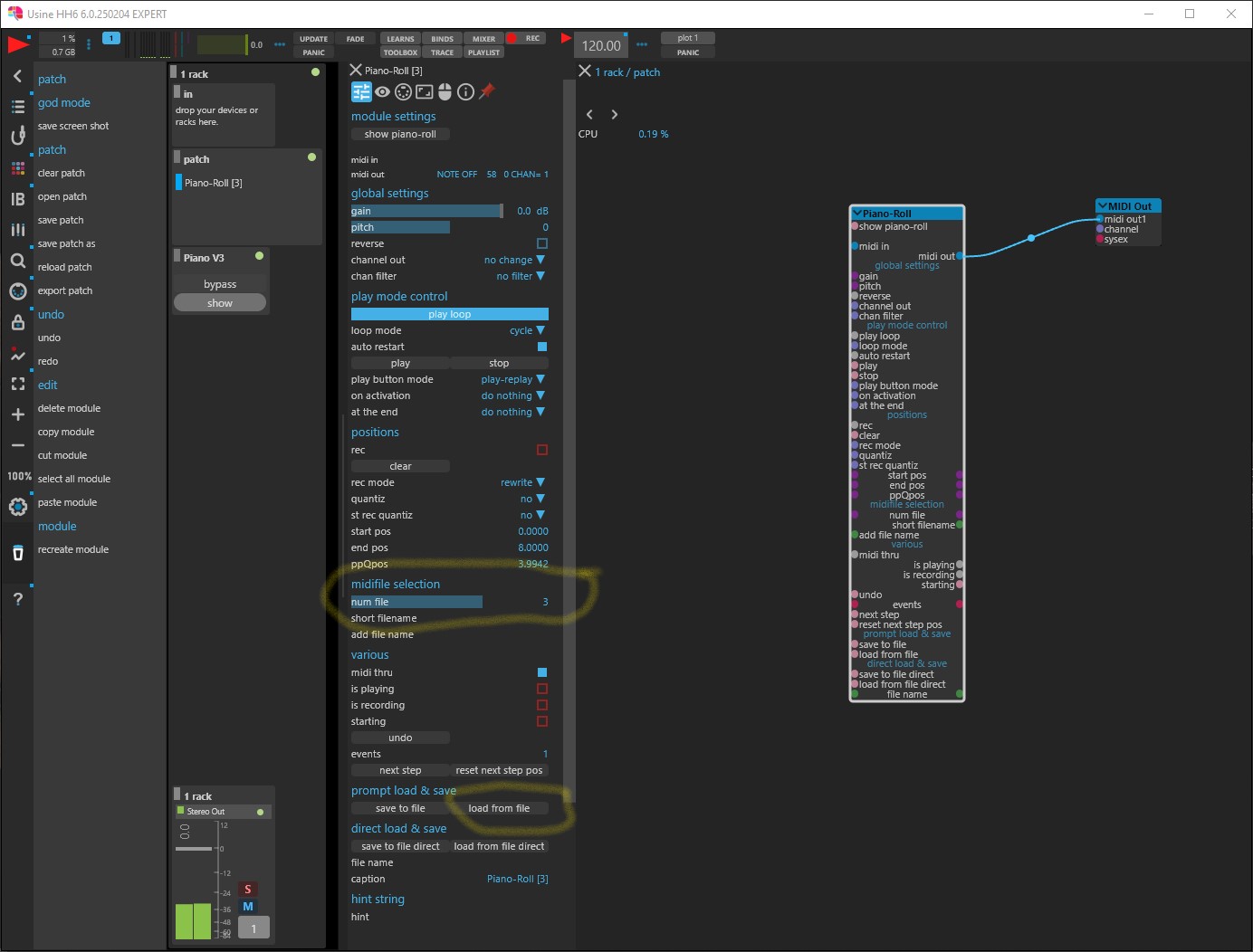The height and width of the screenshot is (952, 1253).
Task: Toggle the auto restart checkbox
Action: (541, 347)
